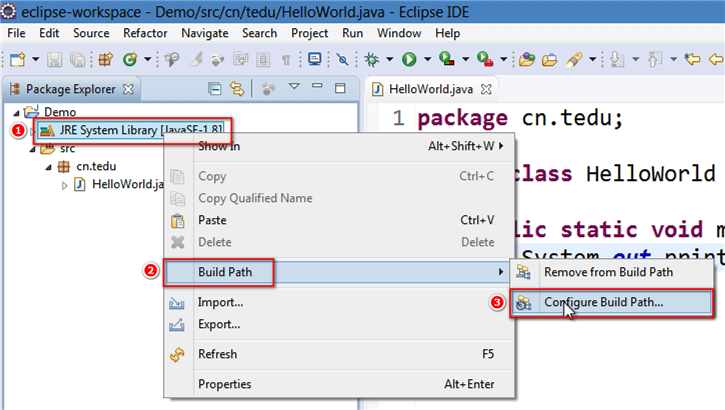Click the green Run button icon
The image size is (725, 410).
pos(409,59)
